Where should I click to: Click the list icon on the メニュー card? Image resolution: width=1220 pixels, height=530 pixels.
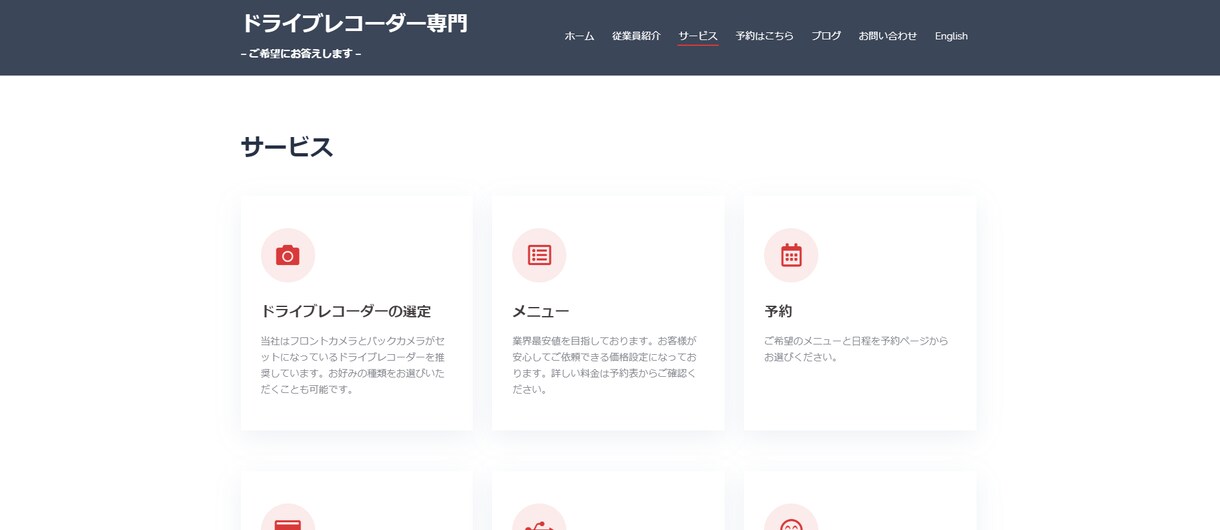539,255
